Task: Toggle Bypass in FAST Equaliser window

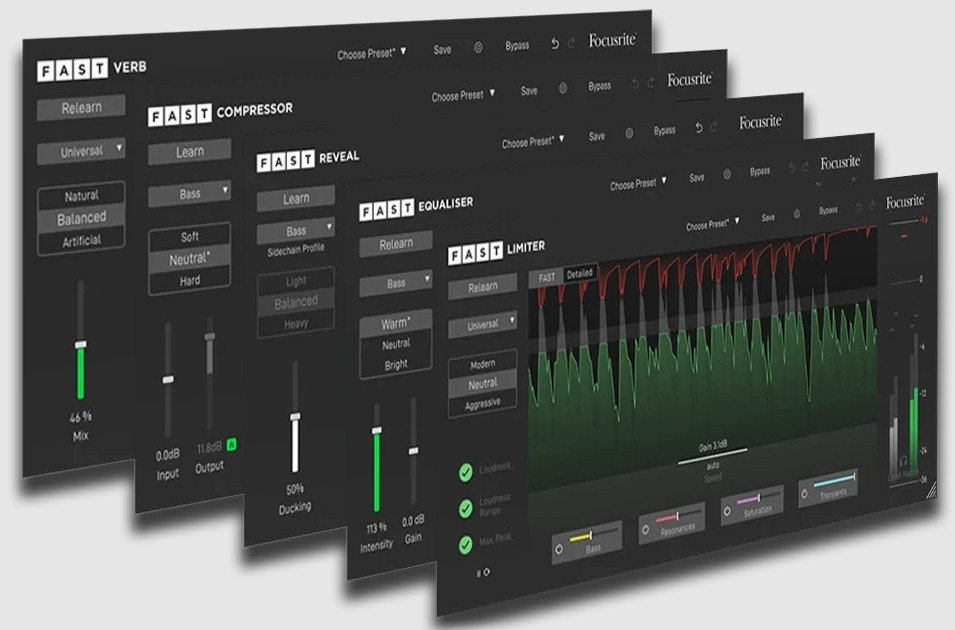Action: tap(759, 171)
